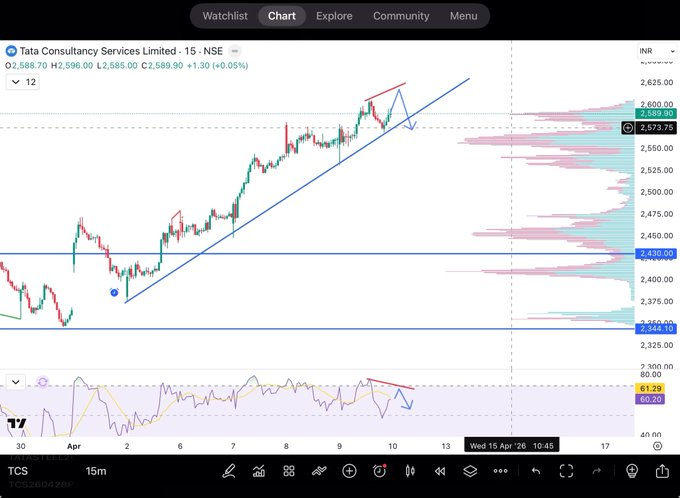Collapse the RSI indicator pane chevron

[16, 382]
